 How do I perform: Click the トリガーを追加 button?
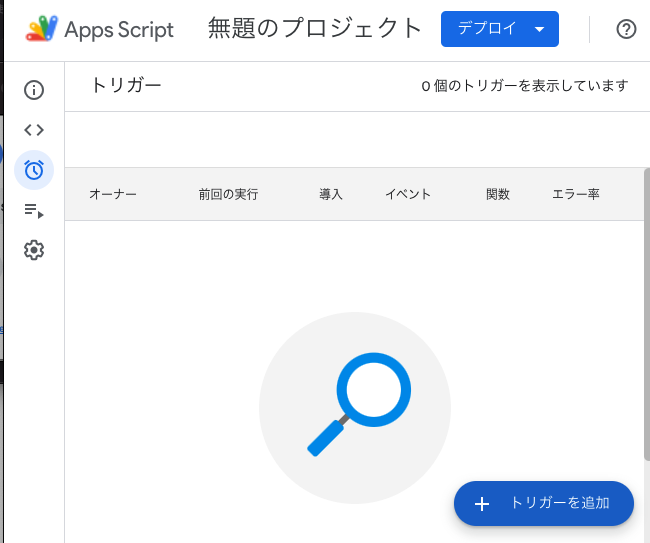544,503
